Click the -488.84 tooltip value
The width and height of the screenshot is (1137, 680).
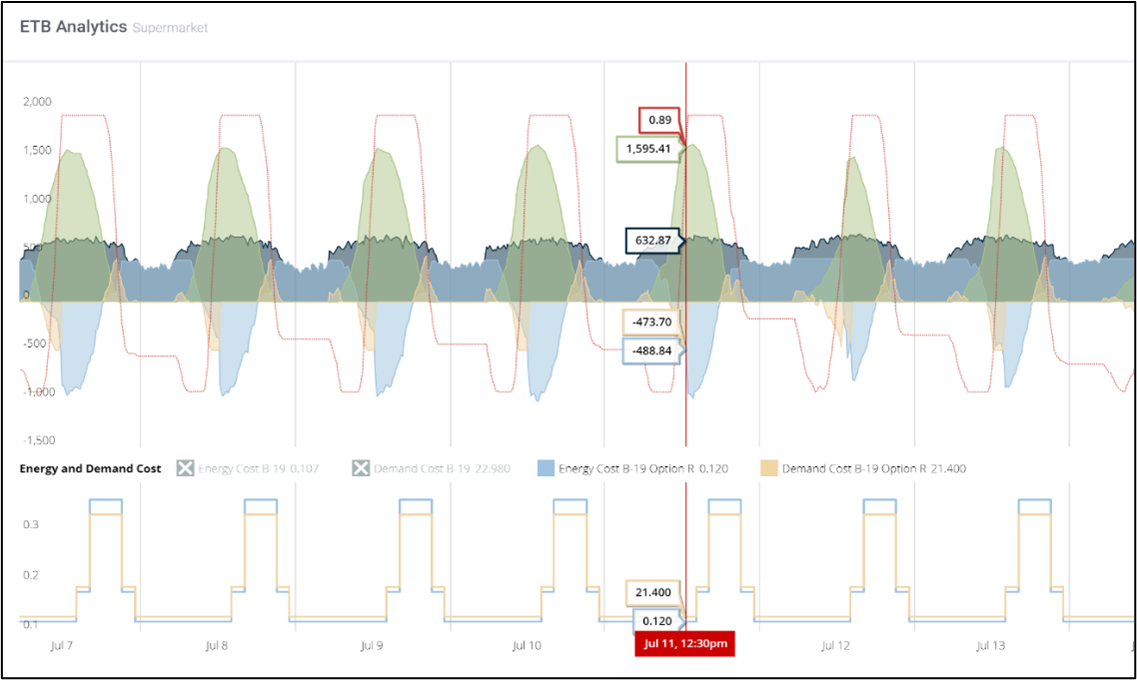(652, 351)
